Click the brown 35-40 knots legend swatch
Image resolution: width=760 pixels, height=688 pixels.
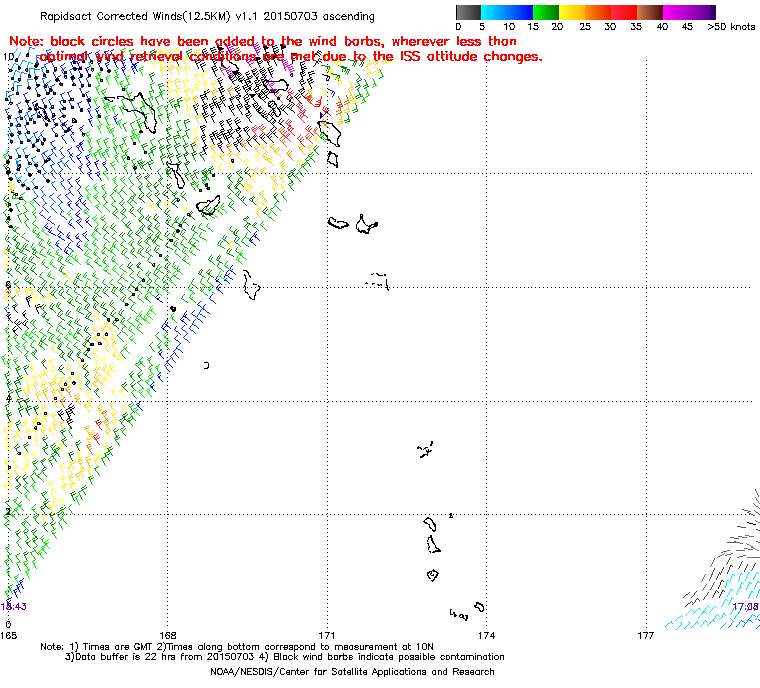(650, 12)
